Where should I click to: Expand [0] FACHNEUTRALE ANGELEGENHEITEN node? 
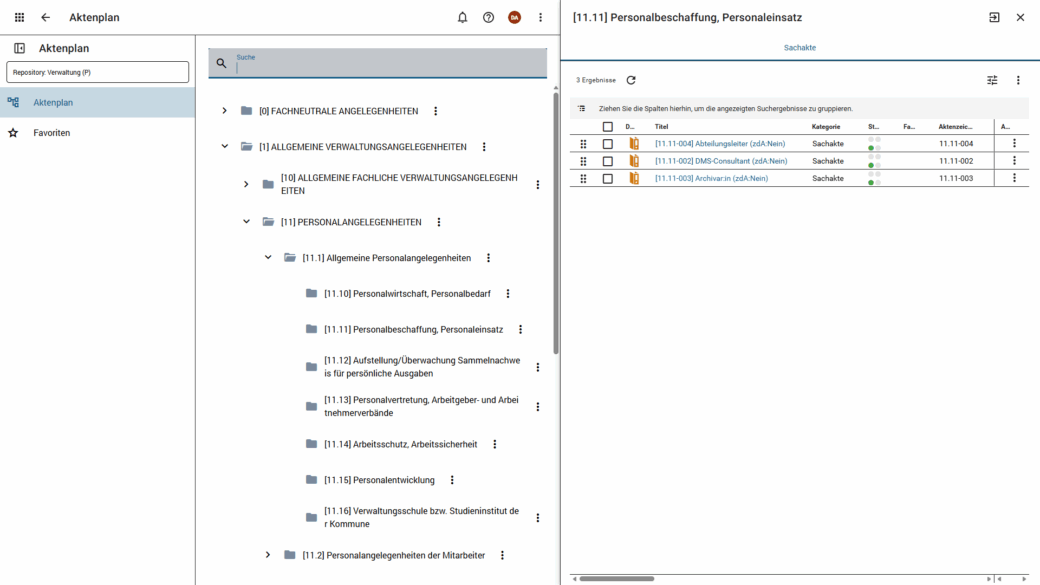[224, 111]
